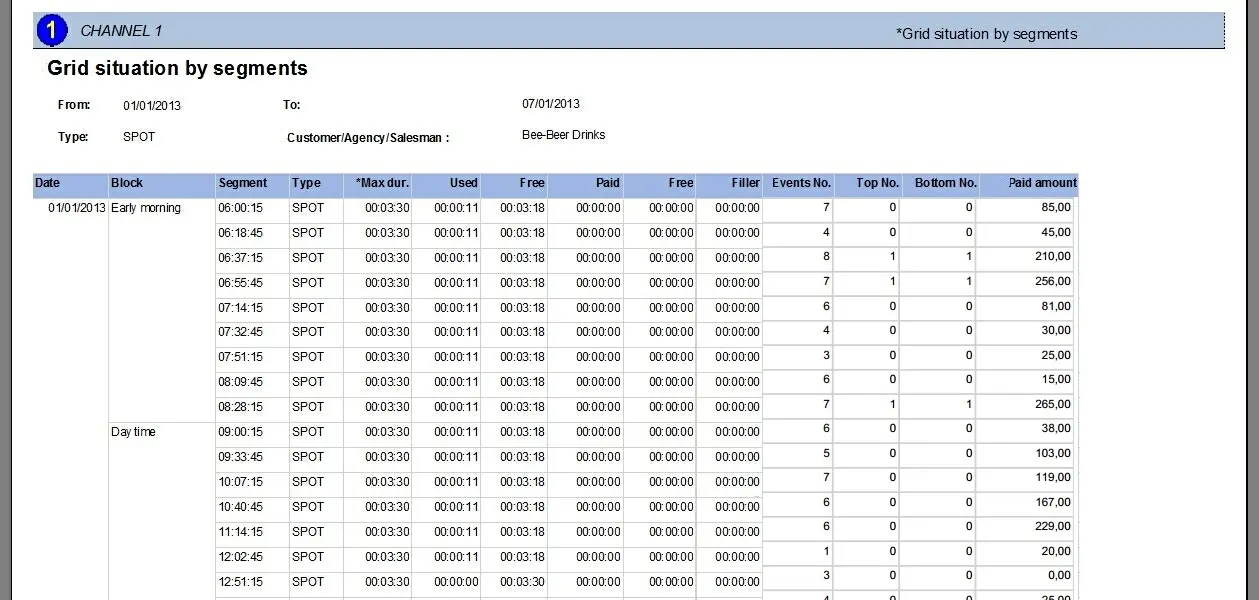
Task: Click the To date value 07/01/2013
Action: [551, 104]
